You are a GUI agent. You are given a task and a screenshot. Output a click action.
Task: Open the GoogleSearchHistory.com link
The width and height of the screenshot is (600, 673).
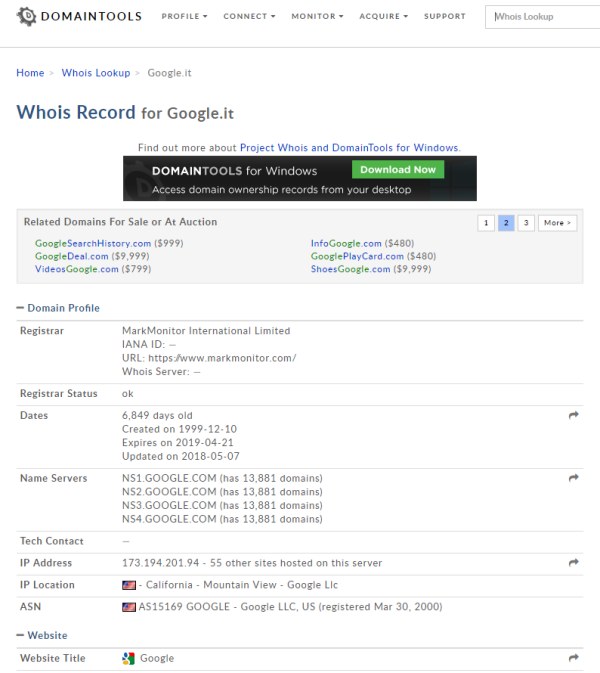tap(93, 243)
